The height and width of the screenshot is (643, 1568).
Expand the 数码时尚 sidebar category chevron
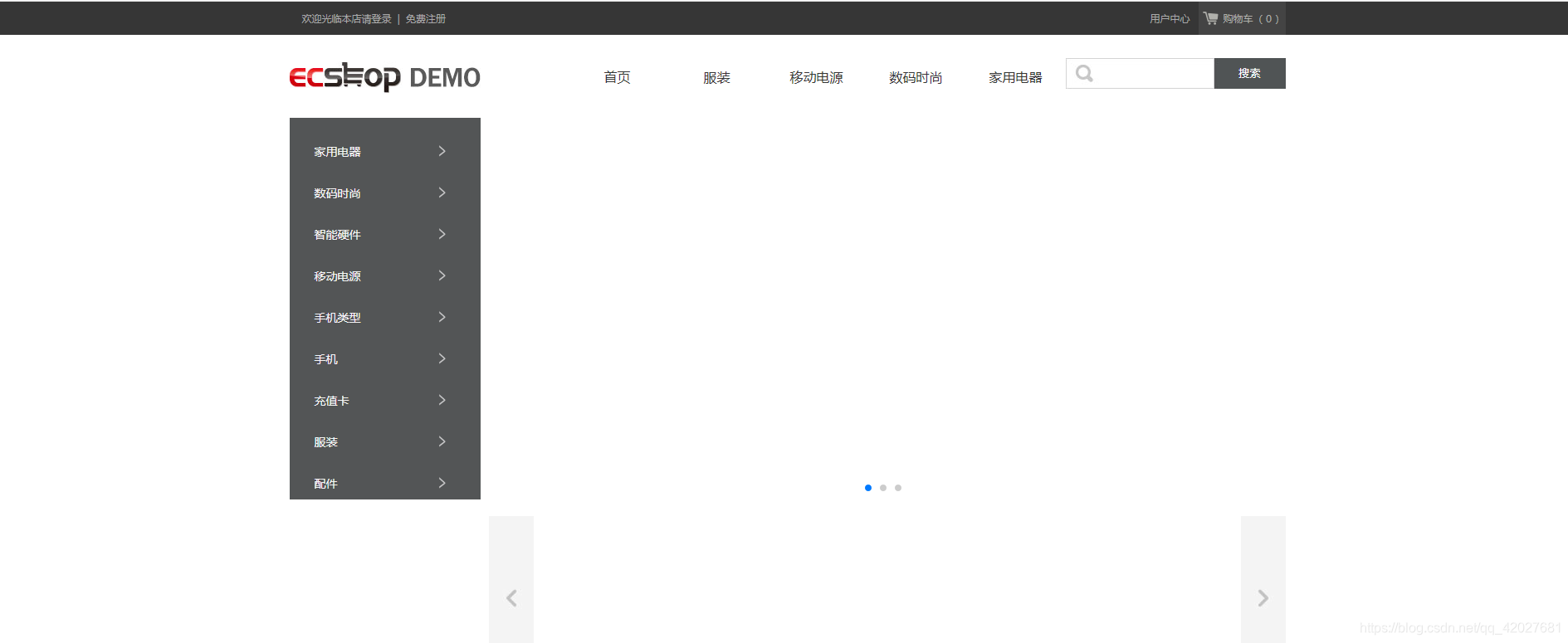tap(442, 192)
